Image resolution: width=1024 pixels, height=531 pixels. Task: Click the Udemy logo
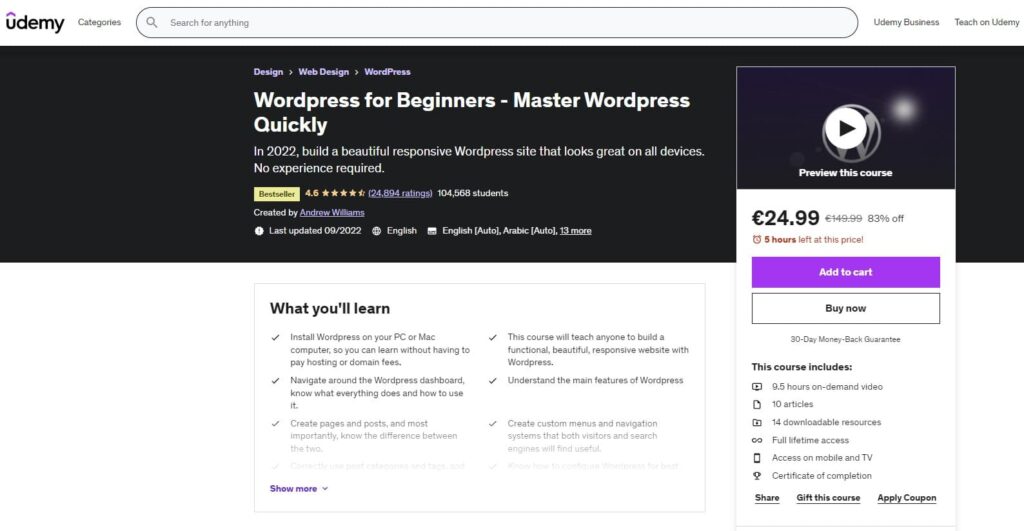tap(35, 22)
